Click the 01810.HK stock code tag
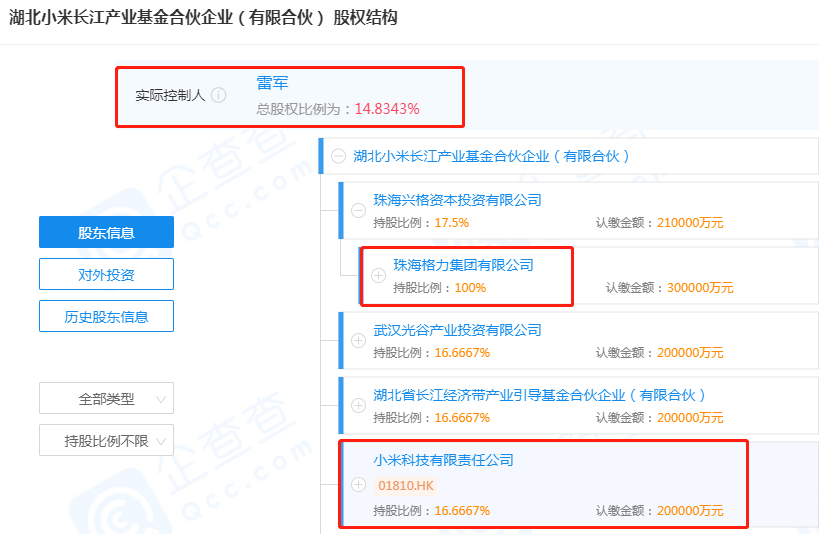Screen dimensions: 819x534 point(406,486)
